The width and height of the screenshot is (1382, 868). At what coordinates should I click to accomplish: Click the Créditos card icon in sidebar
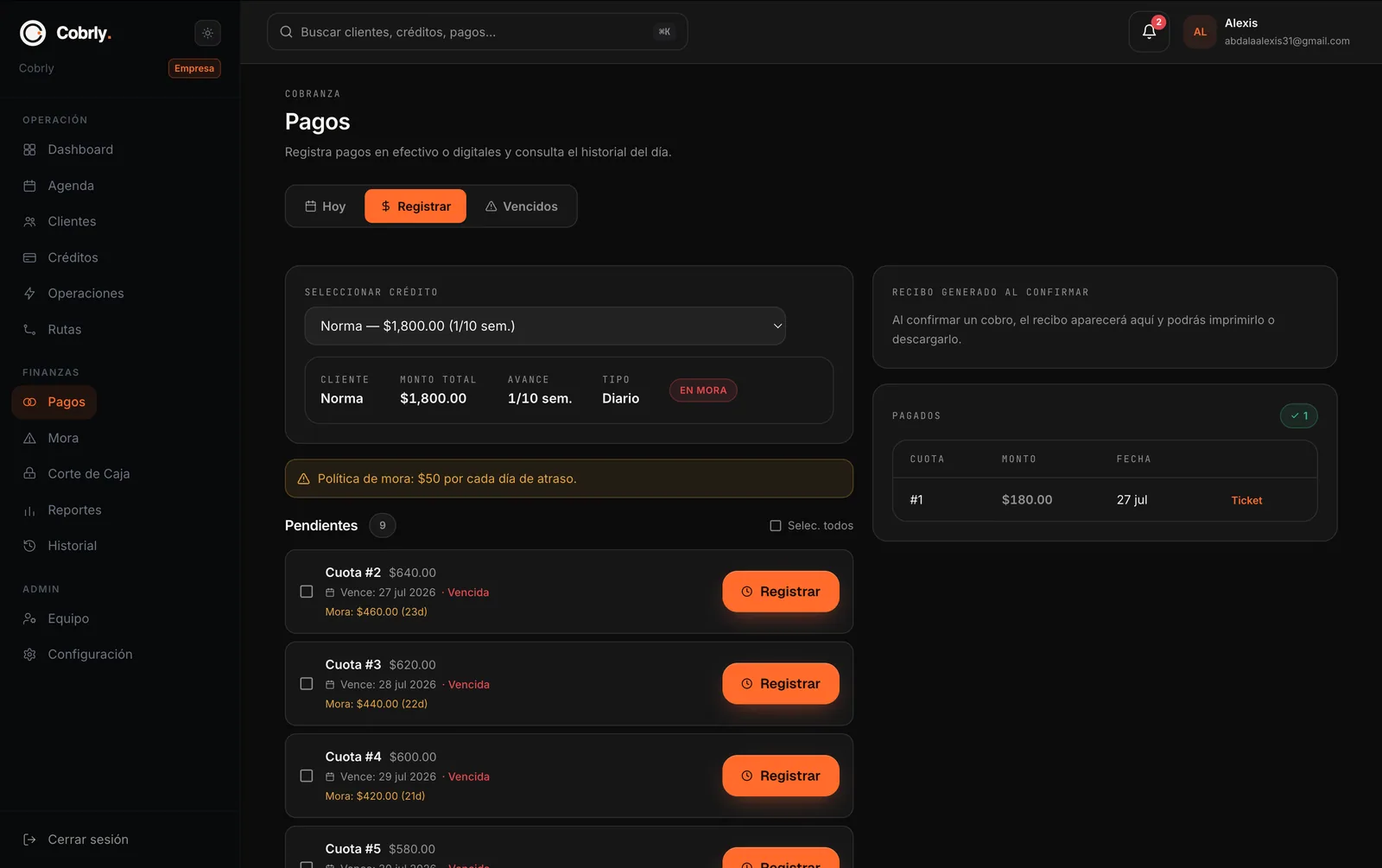click(x=29, y=257)
